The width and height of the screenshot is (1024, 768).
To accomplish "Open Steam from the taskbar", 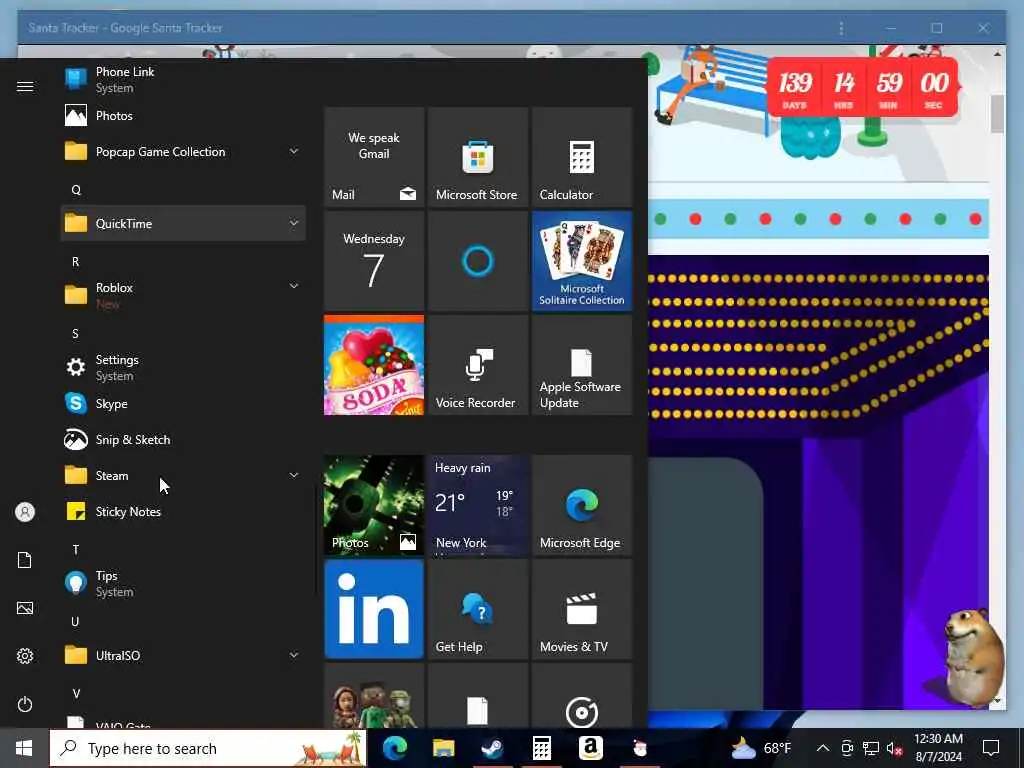I will click(492, 748).
